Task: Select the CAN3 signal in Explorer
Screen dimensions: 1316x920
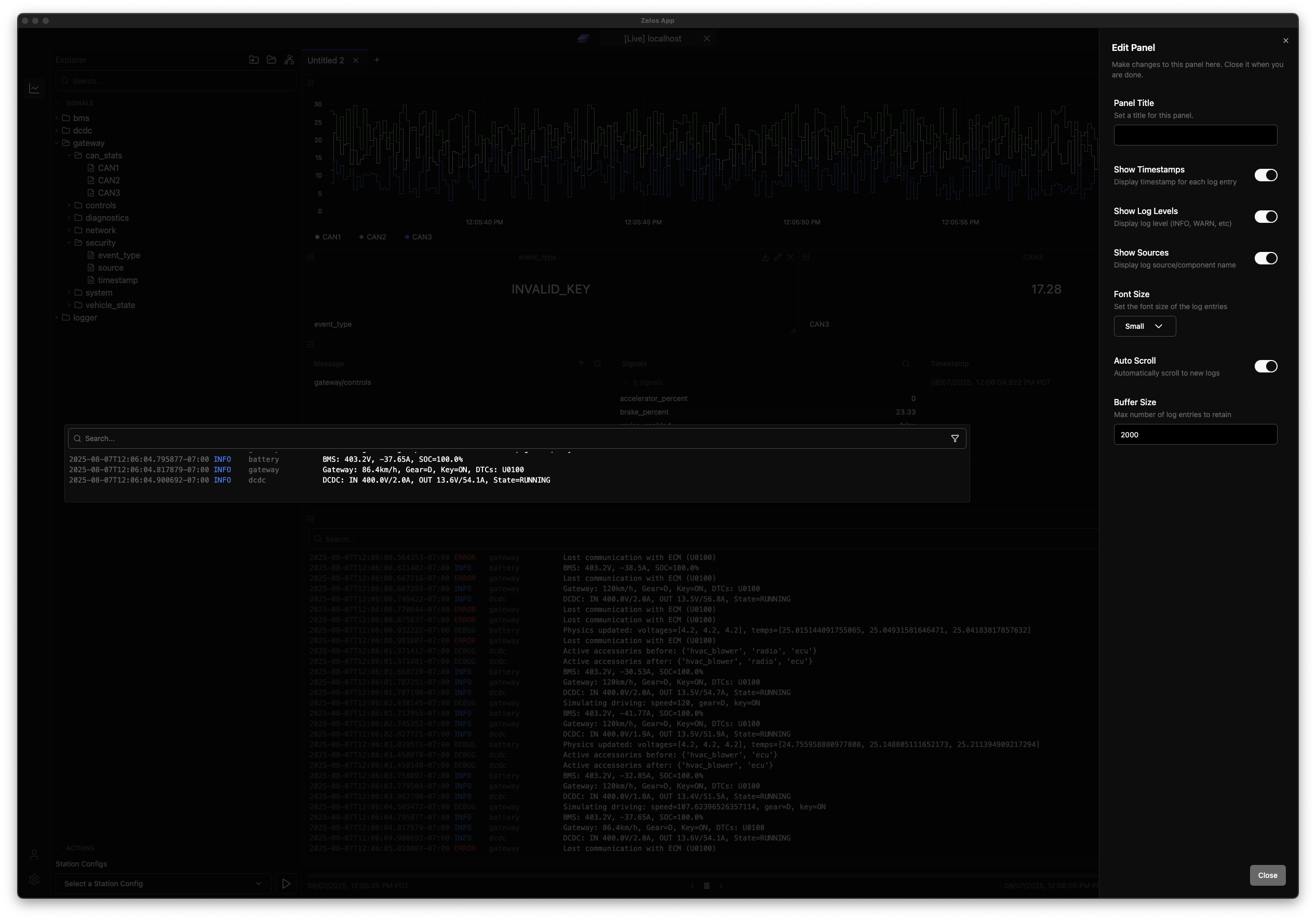Action: (109, 193)
